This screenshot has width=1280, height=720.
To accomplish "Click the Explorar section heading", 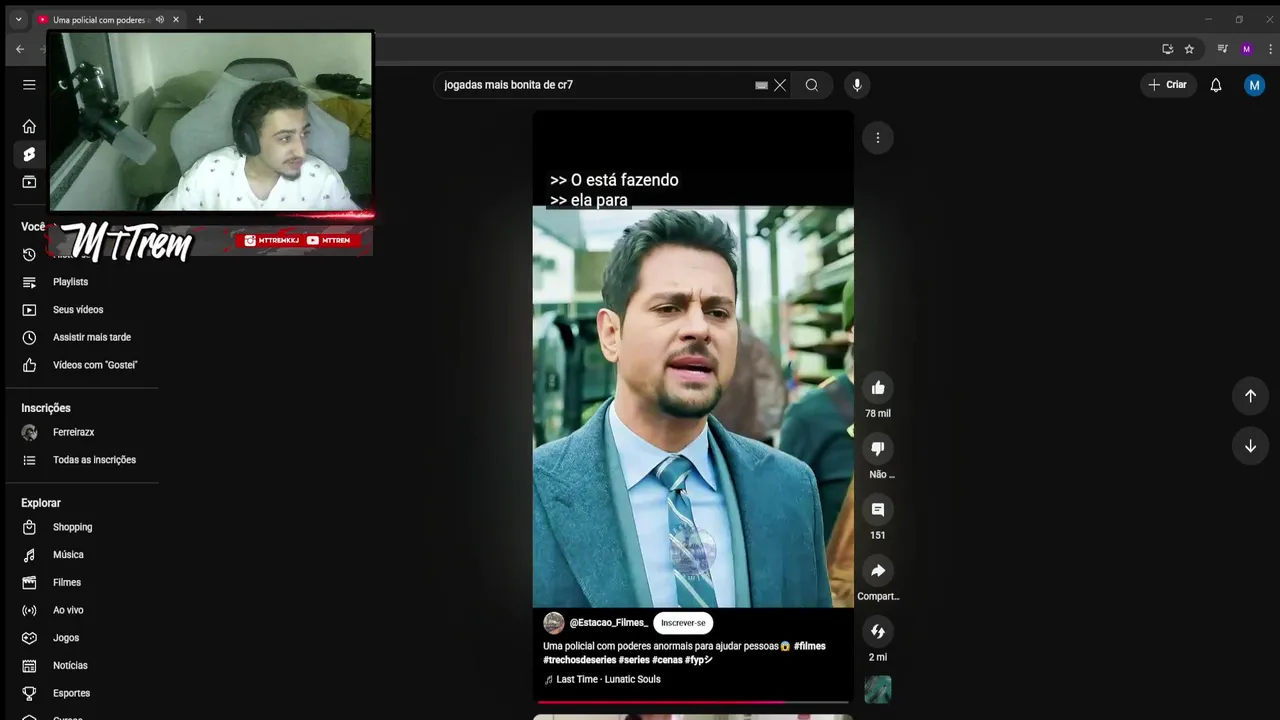I will [41, 503].
